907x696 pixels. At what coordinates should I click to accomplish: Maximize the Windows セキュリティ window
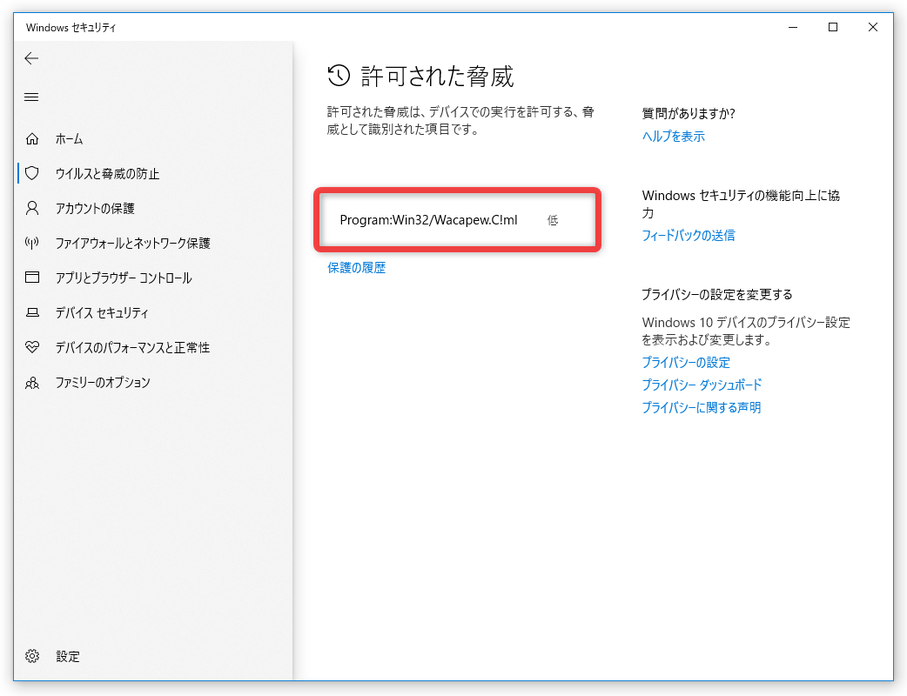point(833,27)
